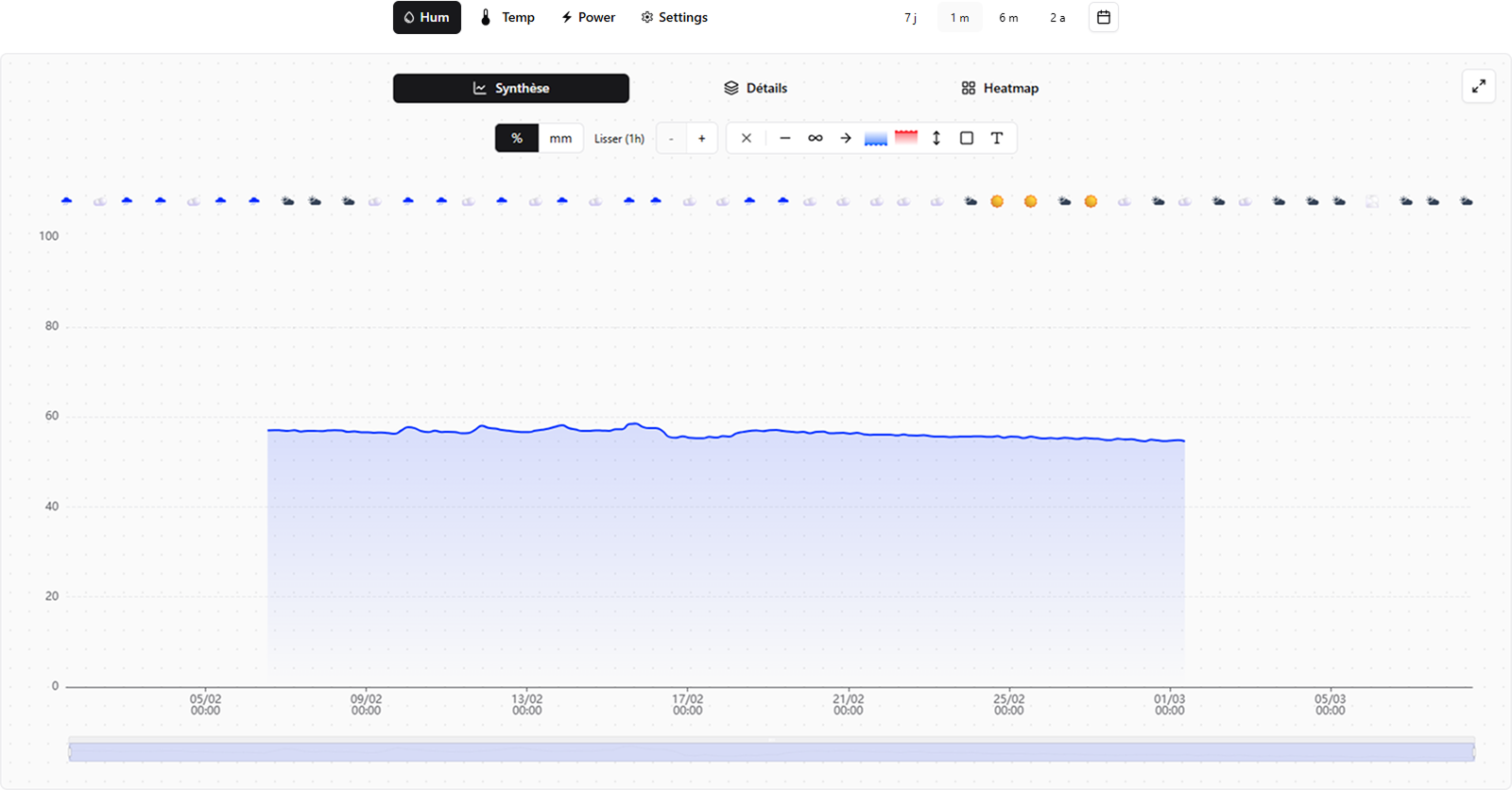Decrease smoothing with minus button
The height and width of the screenshot is (790, 1512).
(x=671, y=138)
